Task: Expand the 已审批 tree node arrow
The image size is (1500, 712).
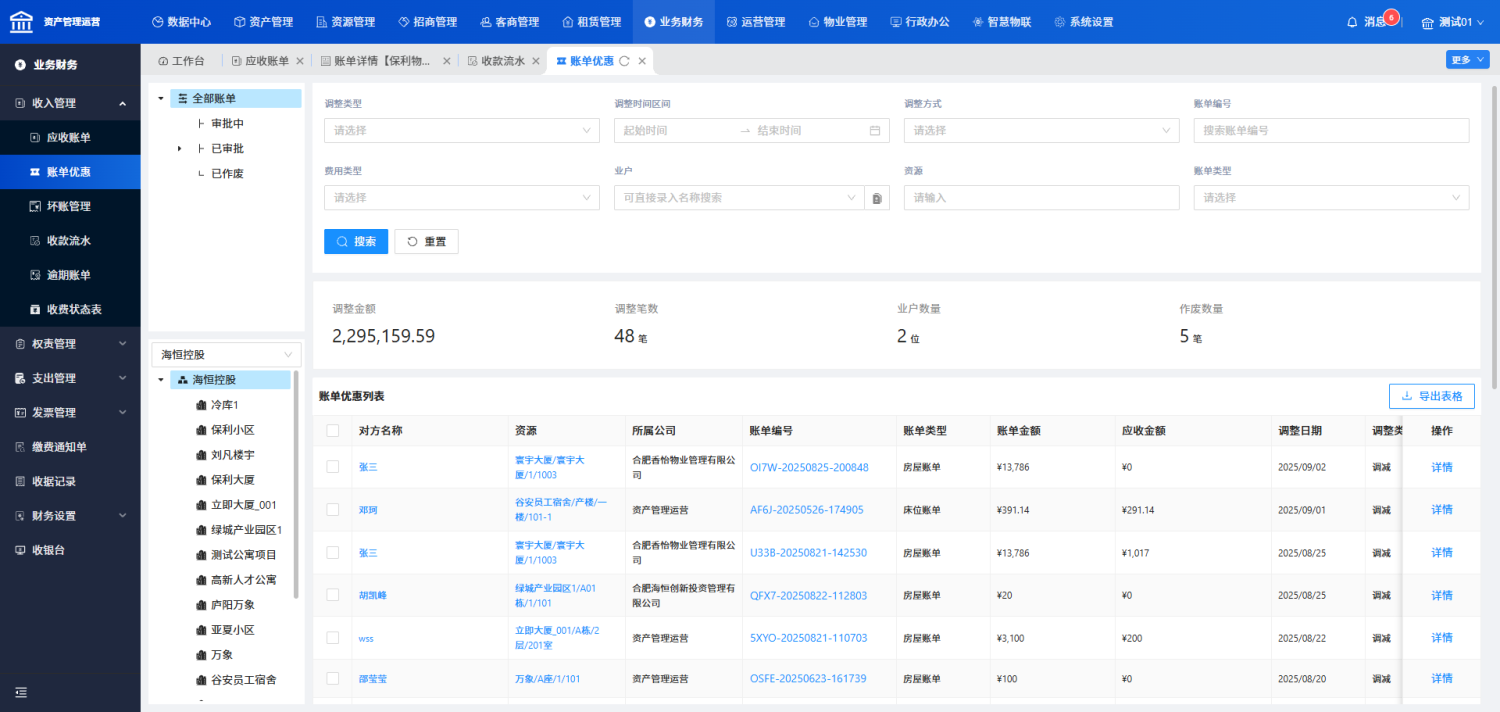Action: click(x=180, y=148)
